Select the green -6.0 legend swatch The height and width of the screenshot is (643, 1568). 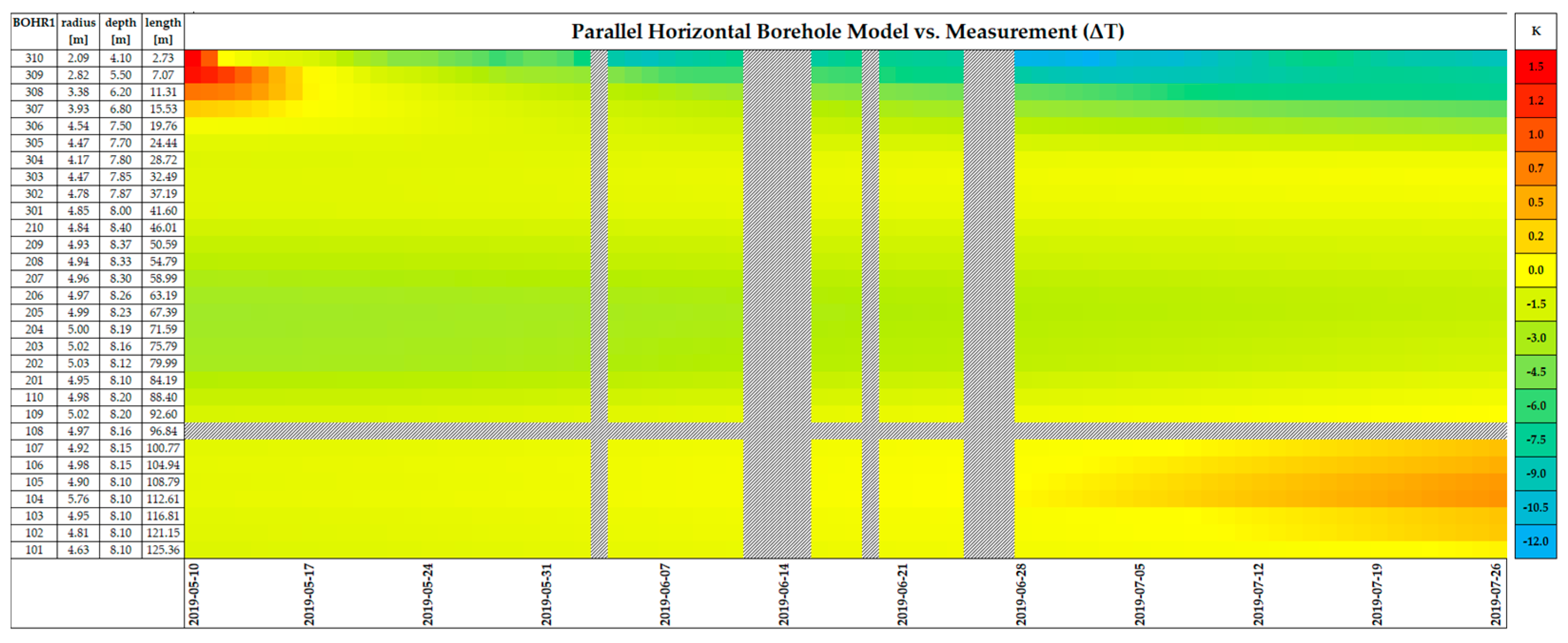(1535, 406)
